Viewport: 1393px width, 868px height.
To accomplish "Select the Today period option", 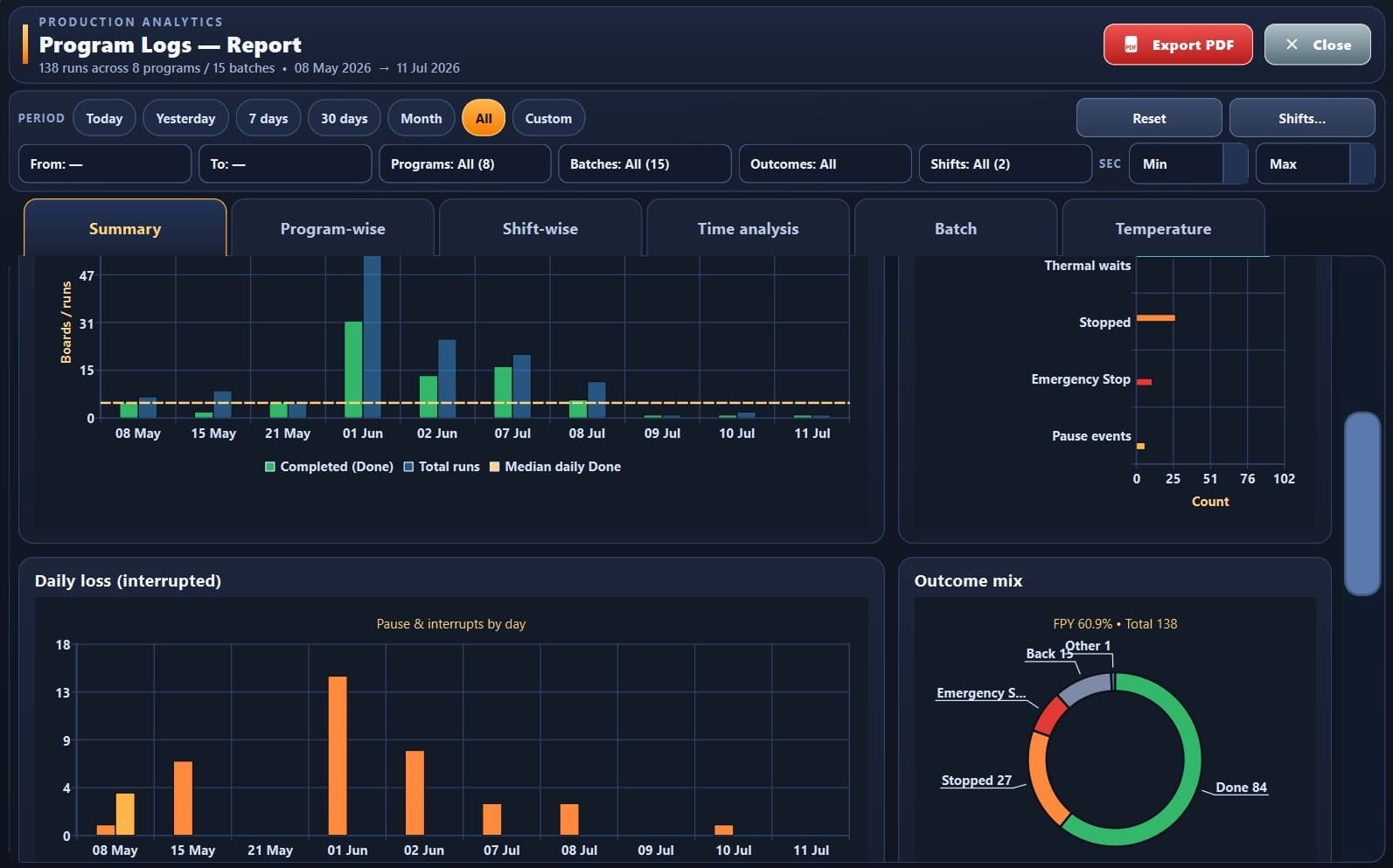I will [x=104, y=118].
